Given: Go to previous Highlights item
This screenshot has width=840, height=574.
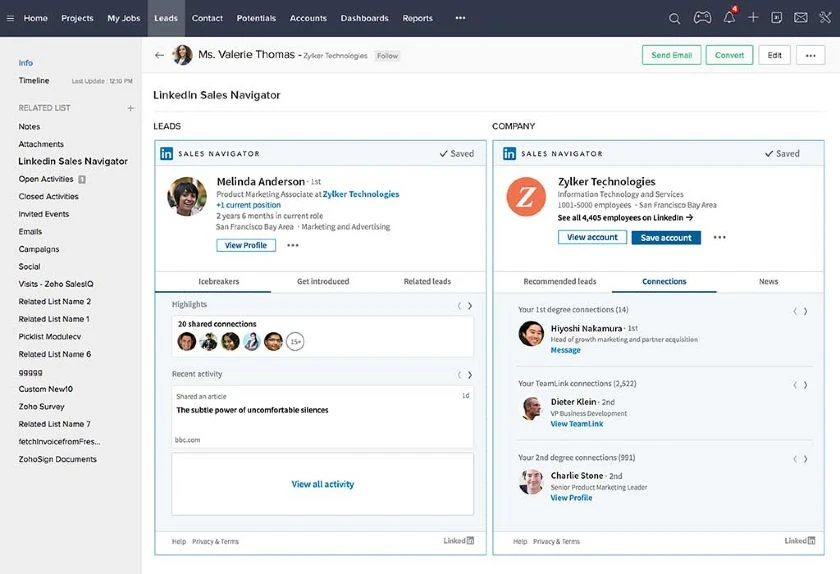Looking at the screenshot, I should point(459,306).
